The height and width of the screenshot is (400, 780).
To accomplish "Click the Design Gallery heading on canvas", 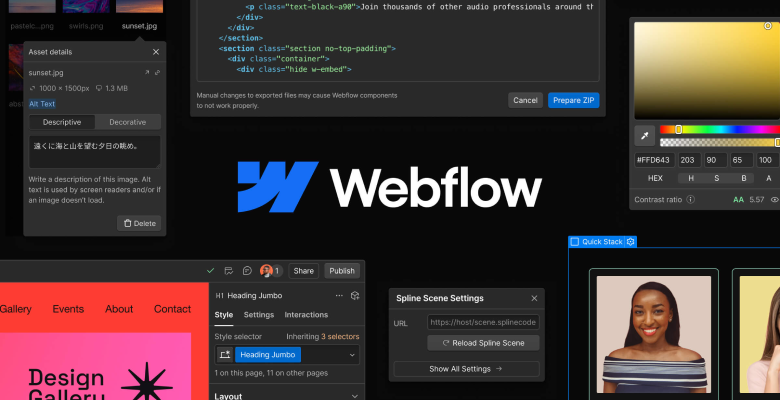I will pos(66,385).
